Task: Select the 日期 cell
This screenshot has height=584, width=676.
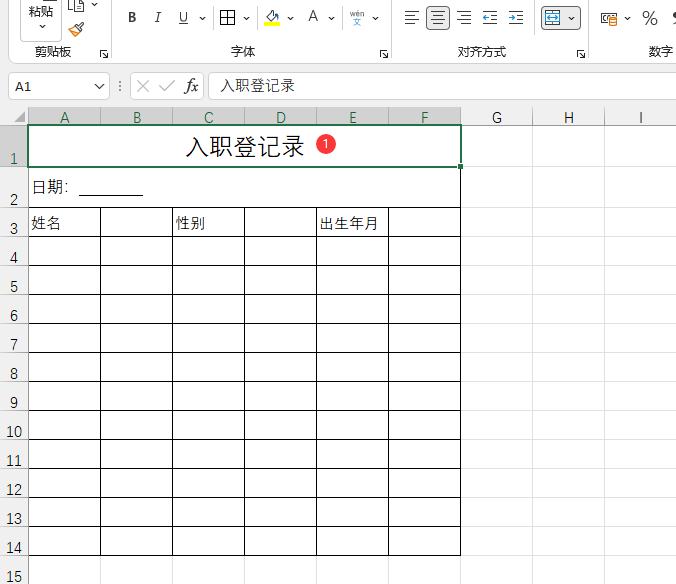Action: coord(244,187)
